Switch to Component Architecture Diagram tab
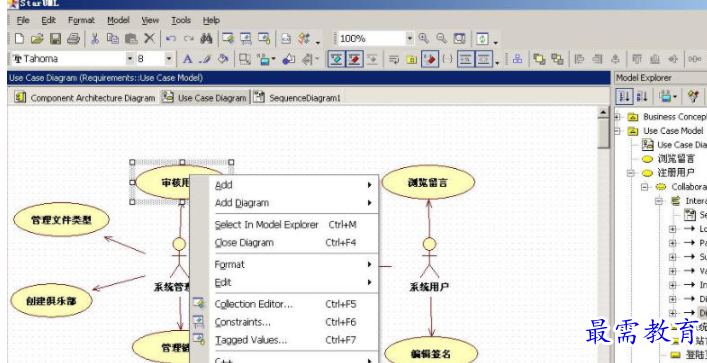This screenshot has height=363, width=707. click(84, 97)
